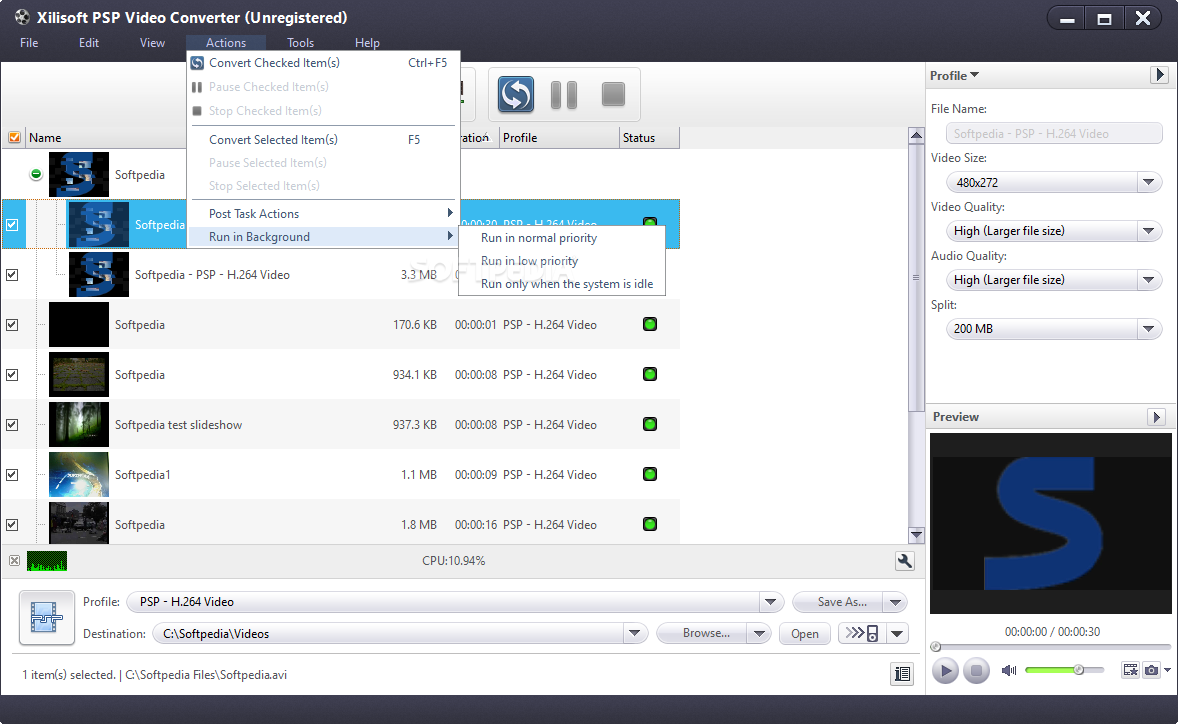Open the log list icon in status bar
Viewport: 1178px width, 724px height.
pos(902,674)
